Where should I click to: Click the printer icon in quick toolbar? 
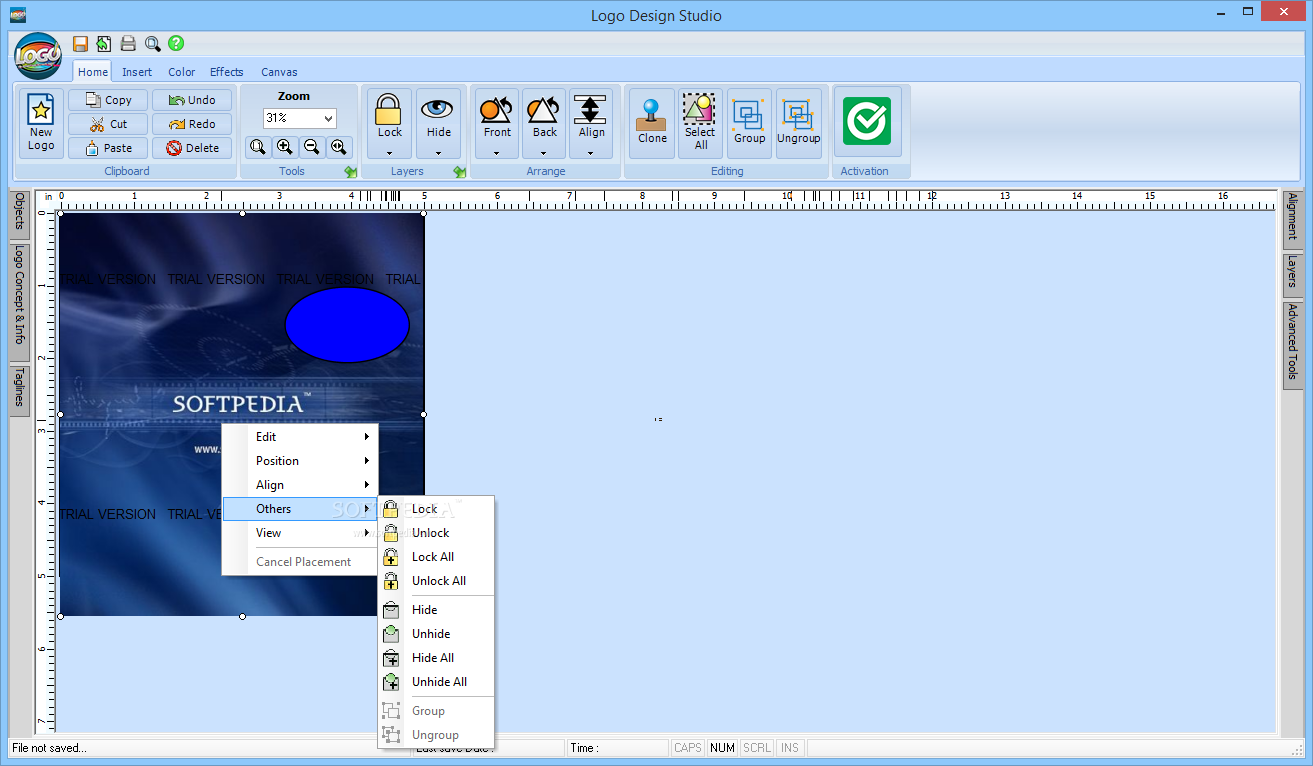point(128,43)
